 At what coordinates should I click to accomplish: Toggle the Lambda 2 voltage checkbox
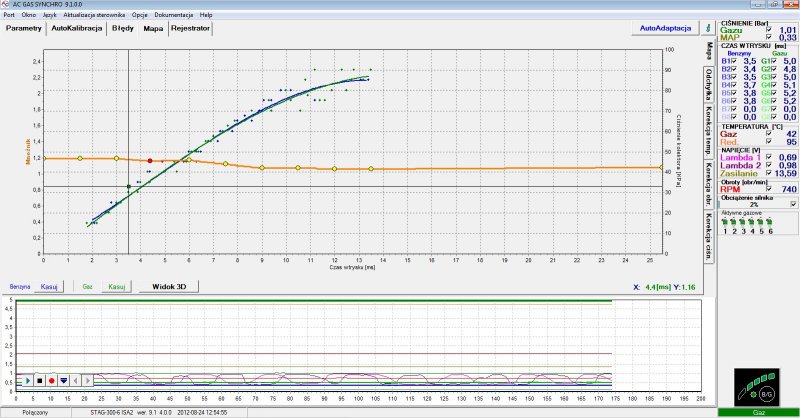tap(769, 165)
